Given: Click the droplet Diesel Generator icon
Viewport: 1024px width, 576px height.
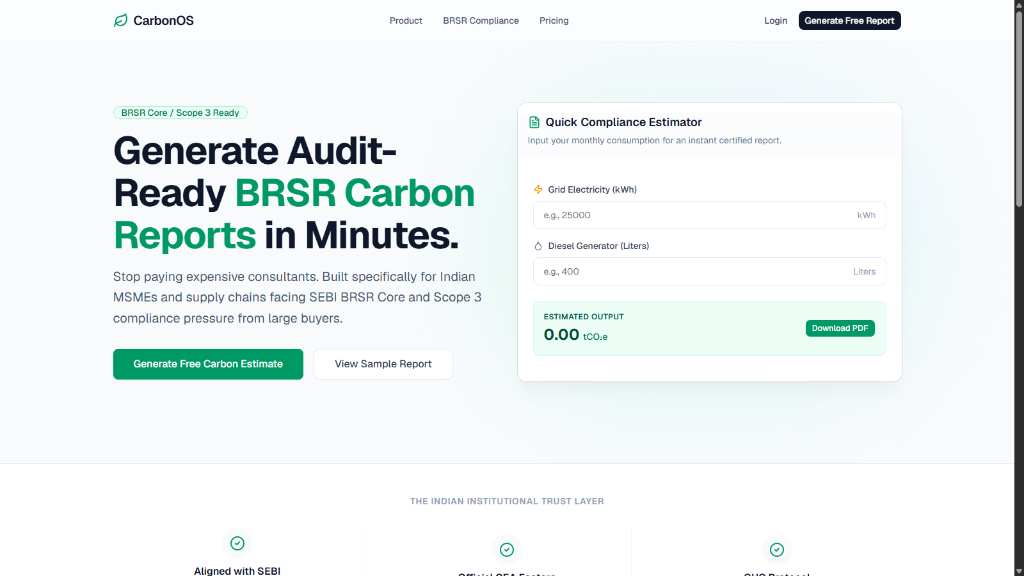Looking at the screenshot, I should (538, 246).
